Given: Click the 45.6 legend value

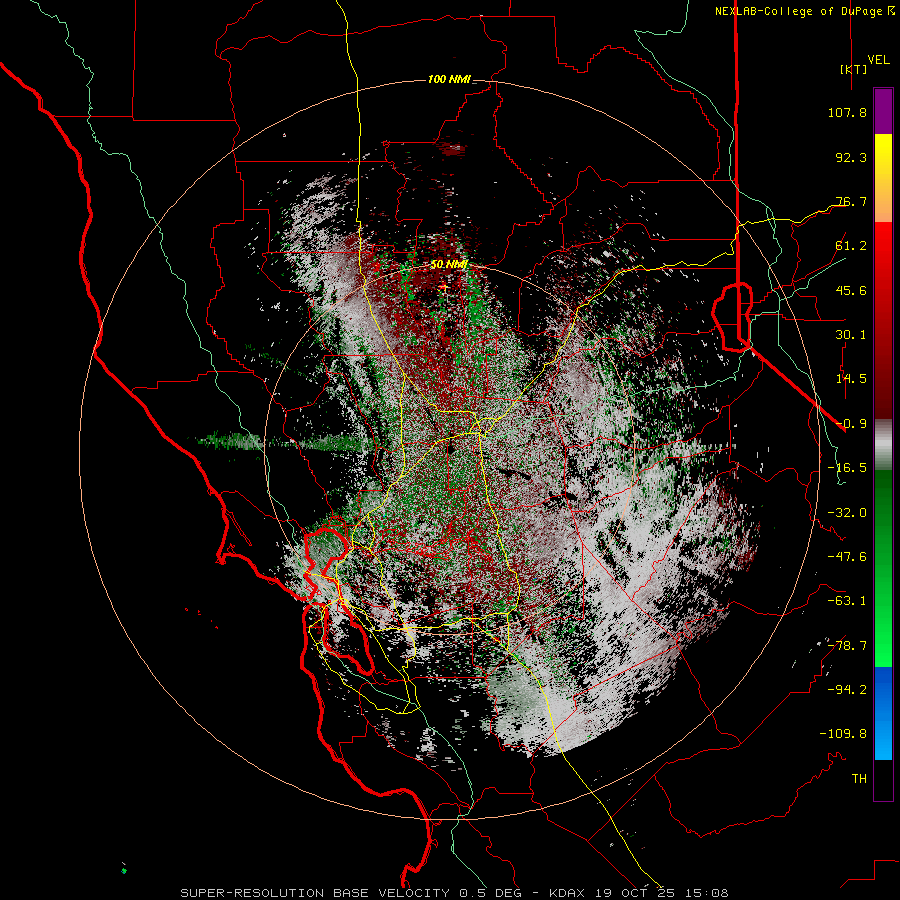Looking at the screenshot, I should pos(851,290).
